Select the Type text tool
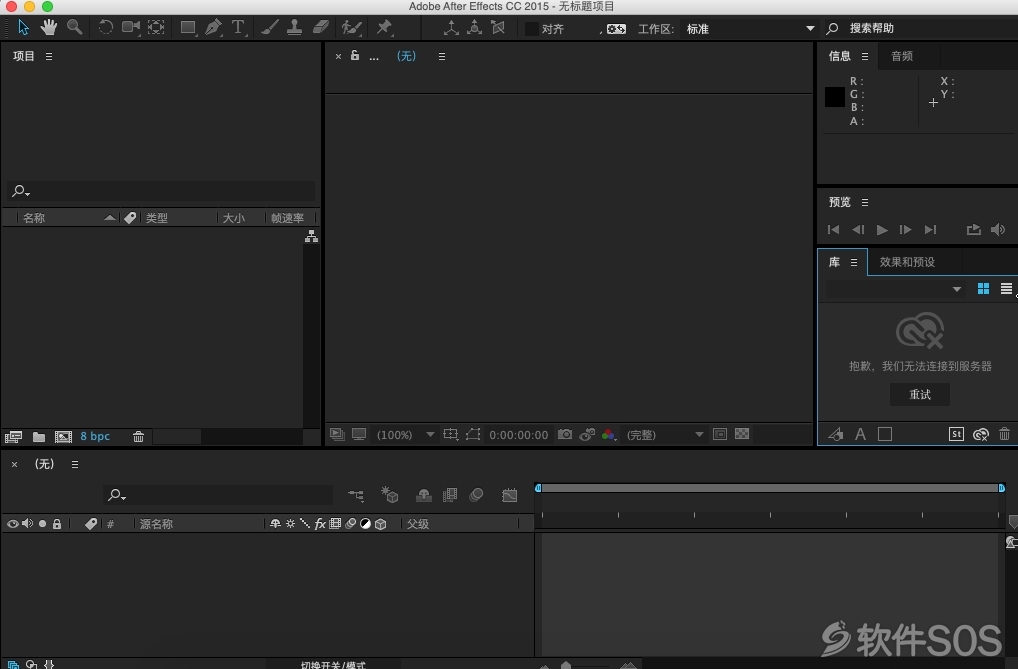1018x669 pixels. (x=239, y=27)
